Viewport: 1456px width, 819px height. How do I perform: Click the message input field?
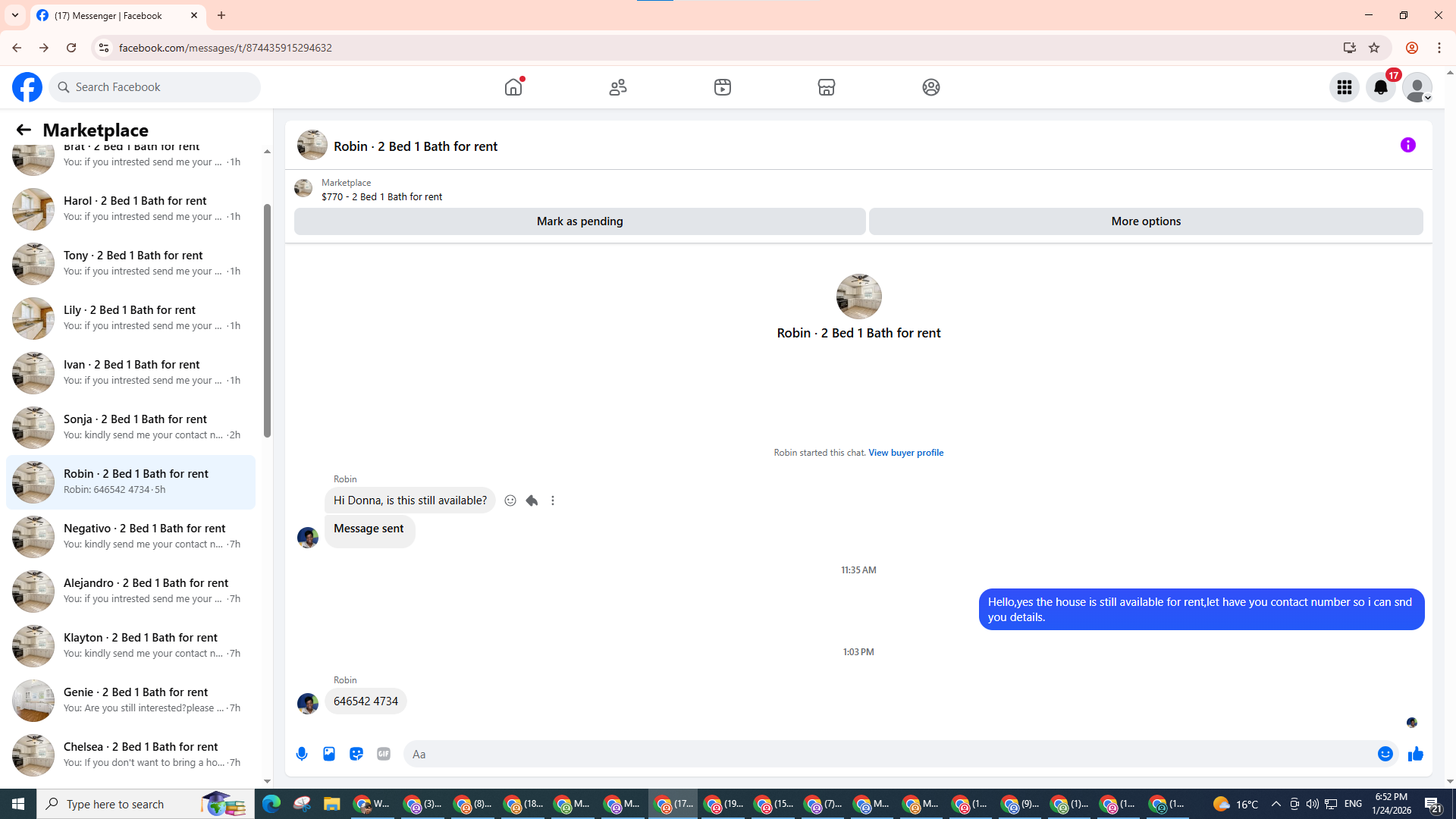[887, 754]
